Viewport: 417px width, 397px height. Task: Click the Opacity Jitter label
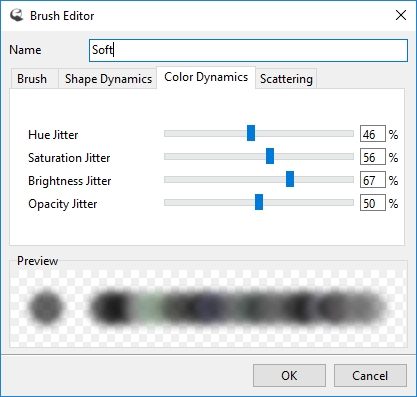click(63, 204)
